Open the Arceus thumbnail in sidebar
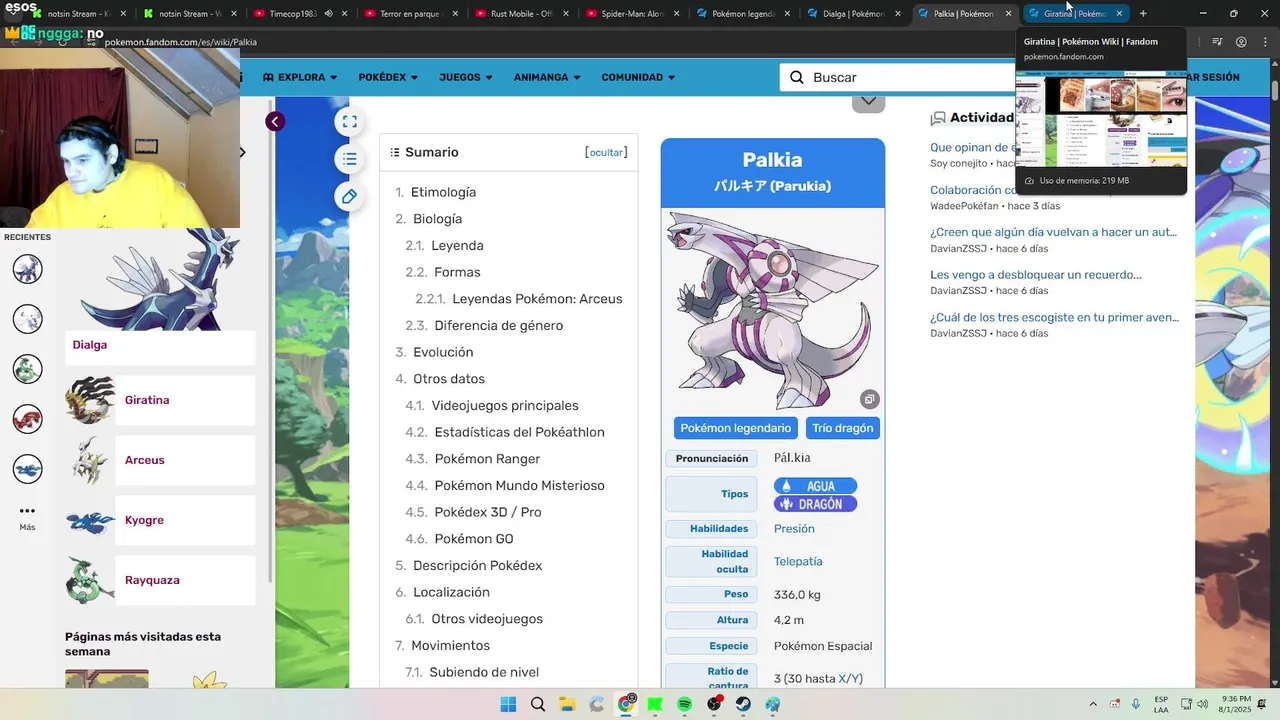This screenshot has width=1280, height=720. (x=90, y=460)
